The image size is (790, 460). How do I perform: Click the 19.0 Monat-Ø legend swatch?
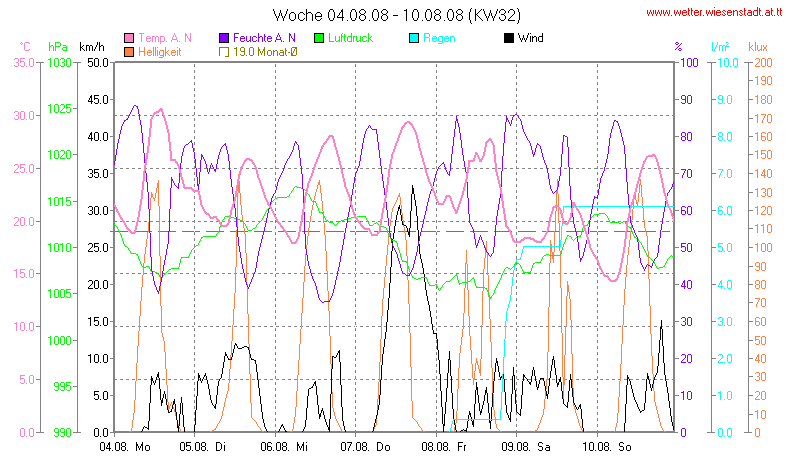coord(224,52)
